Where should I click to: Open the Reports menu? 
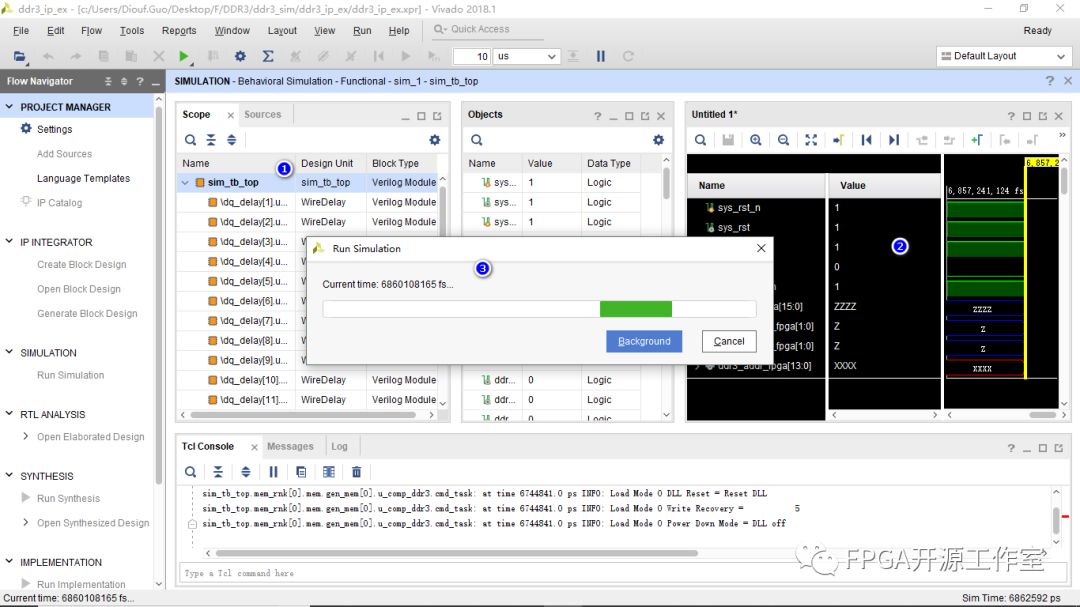(x=179, y=31)
